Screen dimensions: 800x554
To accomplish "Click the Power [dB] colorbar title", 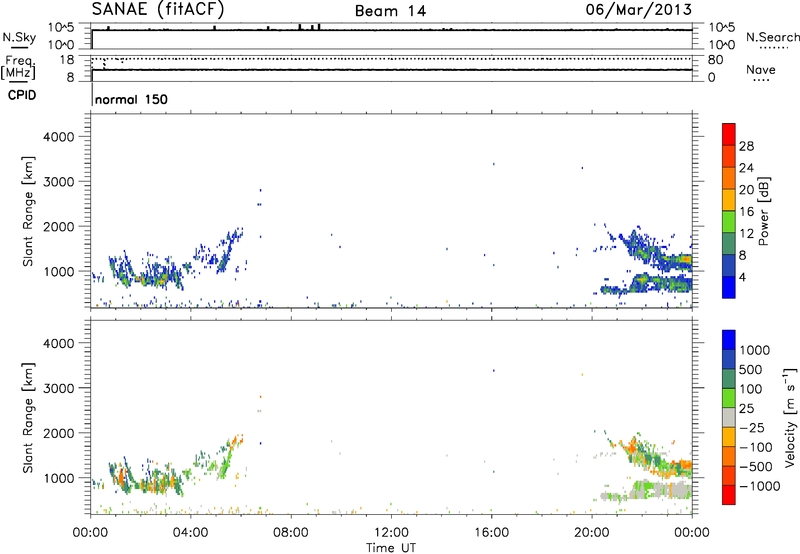I will [x=763, y=211].
